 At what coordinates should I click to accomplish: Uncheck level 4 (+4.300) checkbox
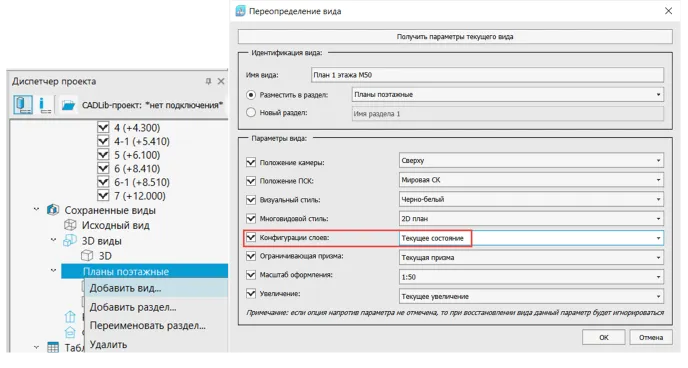[103, 128]
